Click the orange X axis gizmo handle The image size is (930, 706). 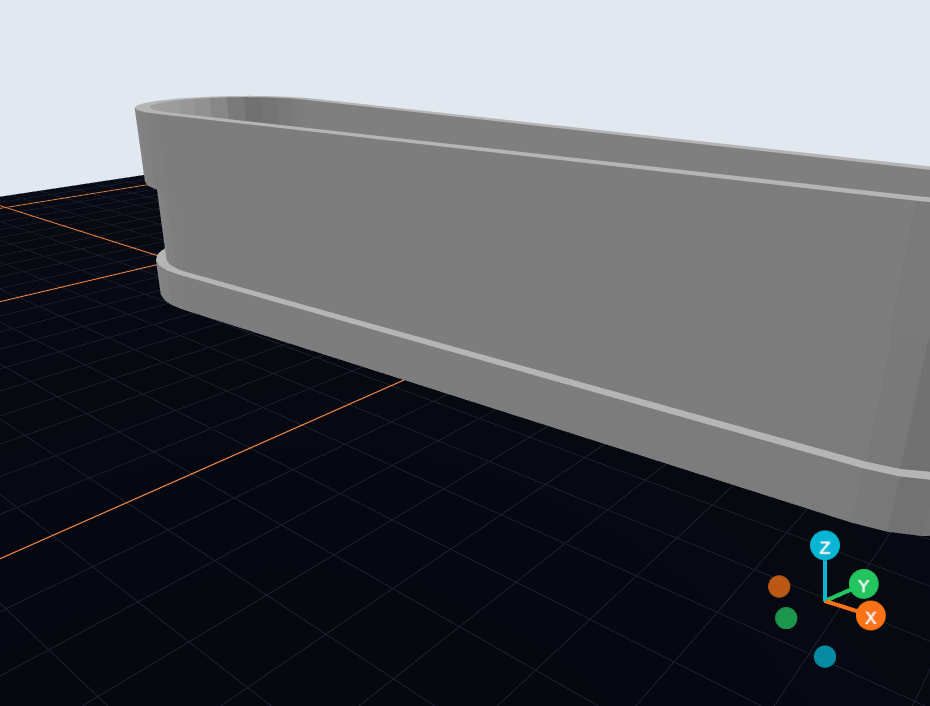click(871, 616)
